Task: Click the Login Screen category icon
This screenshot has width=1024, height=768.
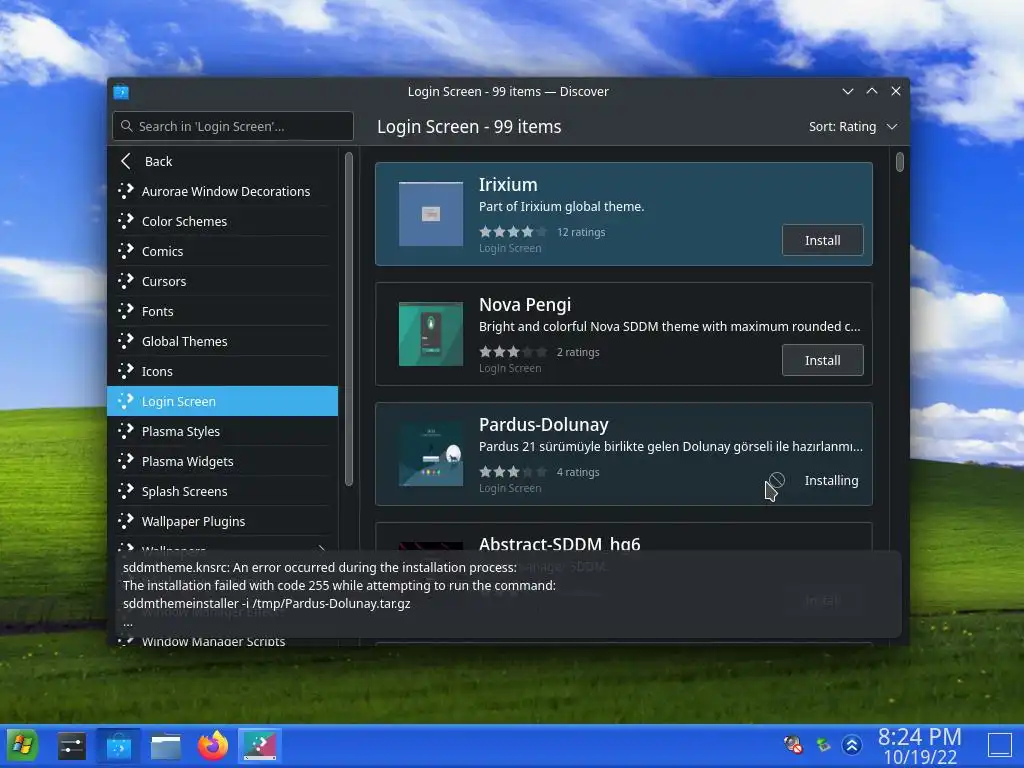Action: (125, 402)
